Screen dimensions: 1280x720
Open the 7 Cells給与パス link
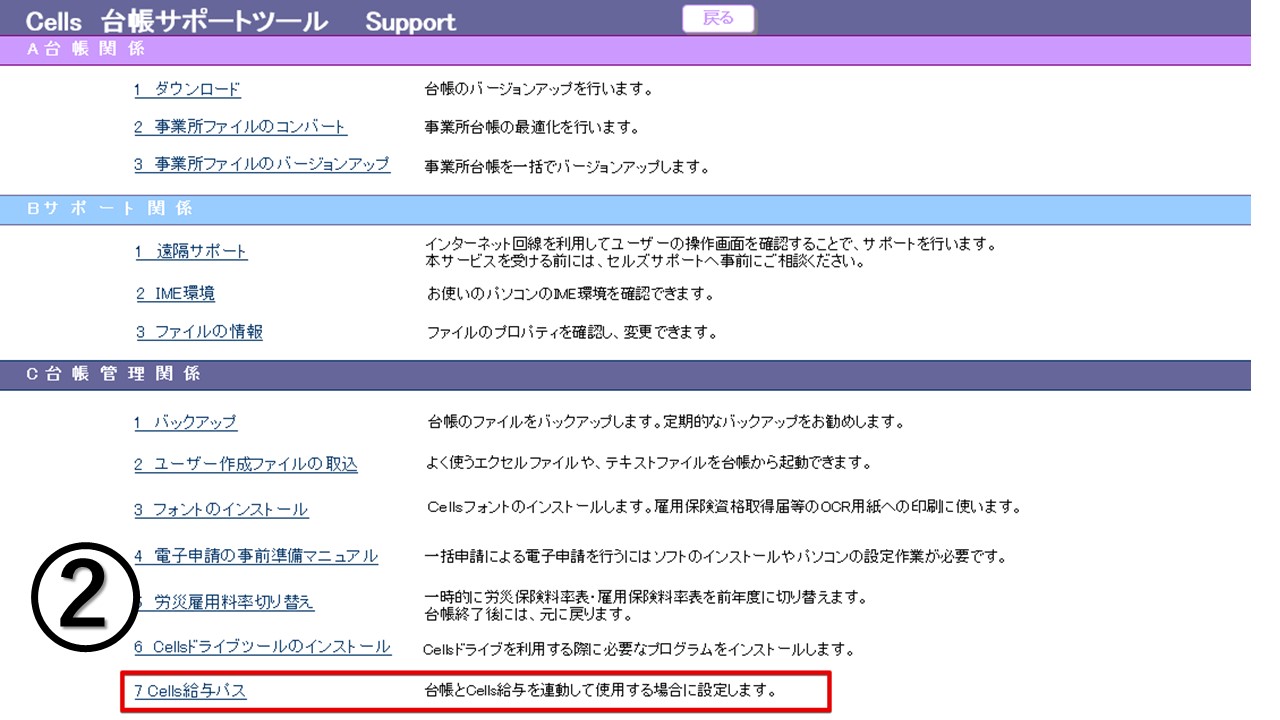click(x=190, y=691)
